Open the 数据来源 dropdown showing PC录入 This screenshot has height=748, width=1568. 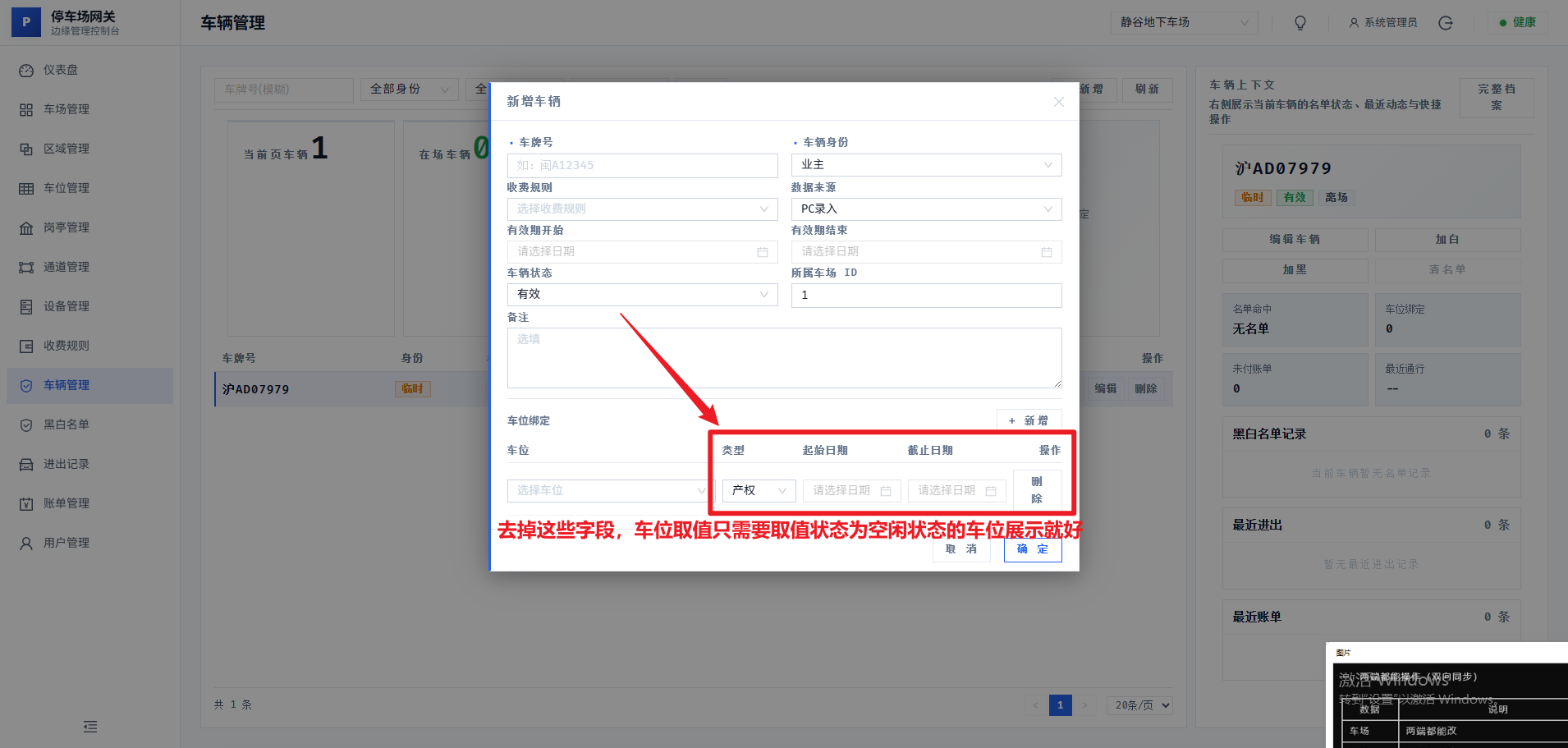coord(925,209)
